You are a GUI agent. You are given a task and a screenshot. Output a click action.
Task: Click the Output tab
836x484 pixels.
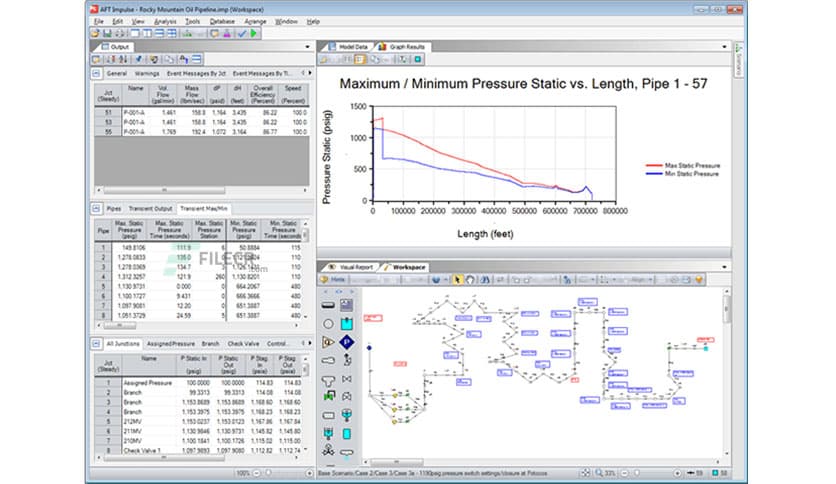115,47
